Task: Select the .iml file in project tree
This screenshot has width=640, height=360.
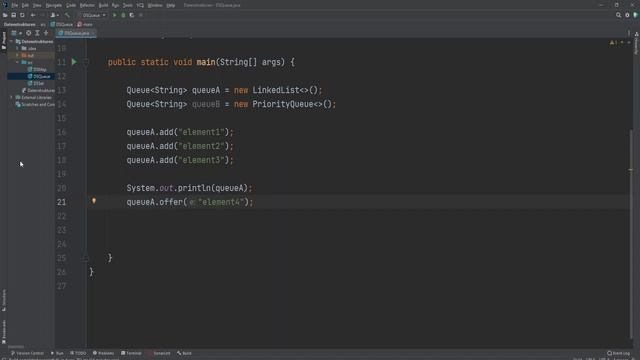Action: click(x=38, y=90)
